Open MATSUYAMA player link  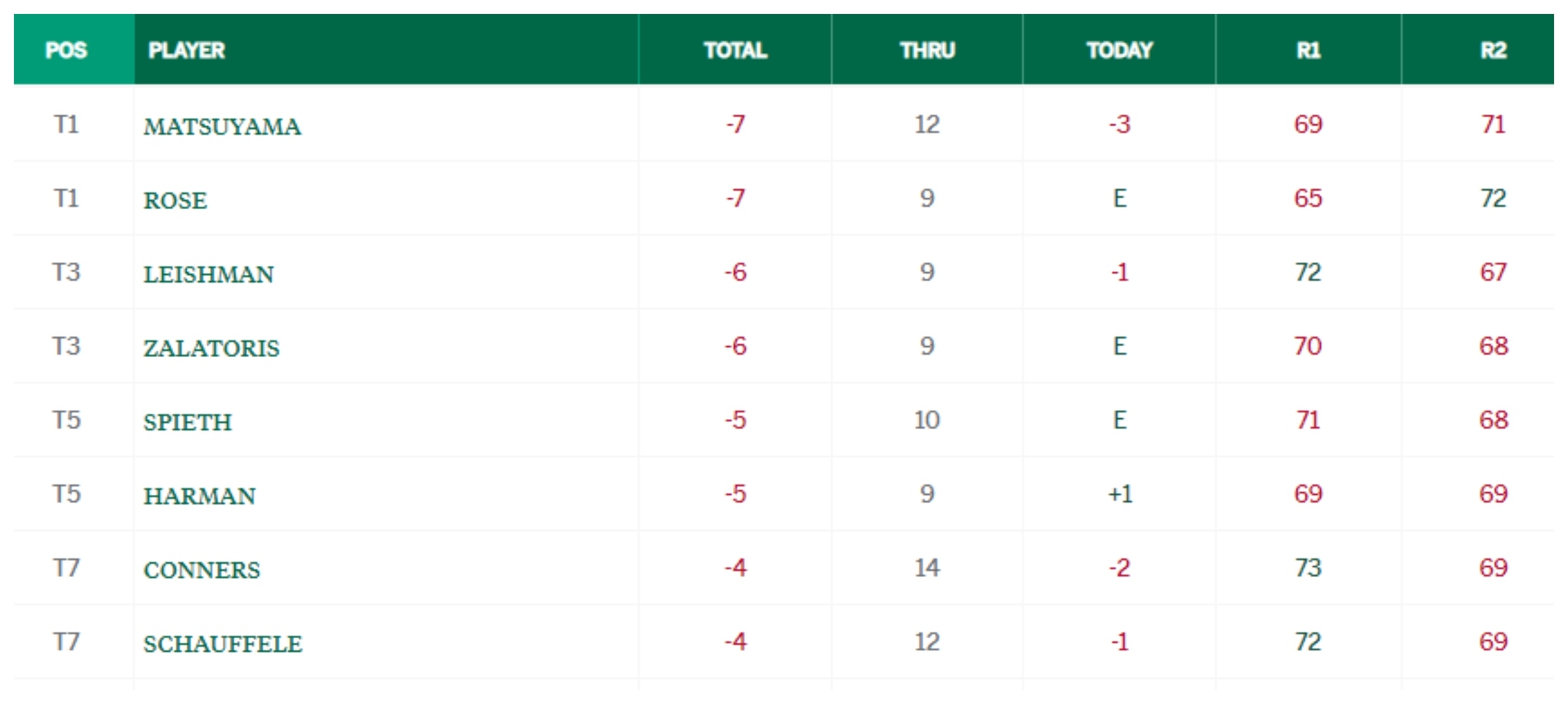222,126
